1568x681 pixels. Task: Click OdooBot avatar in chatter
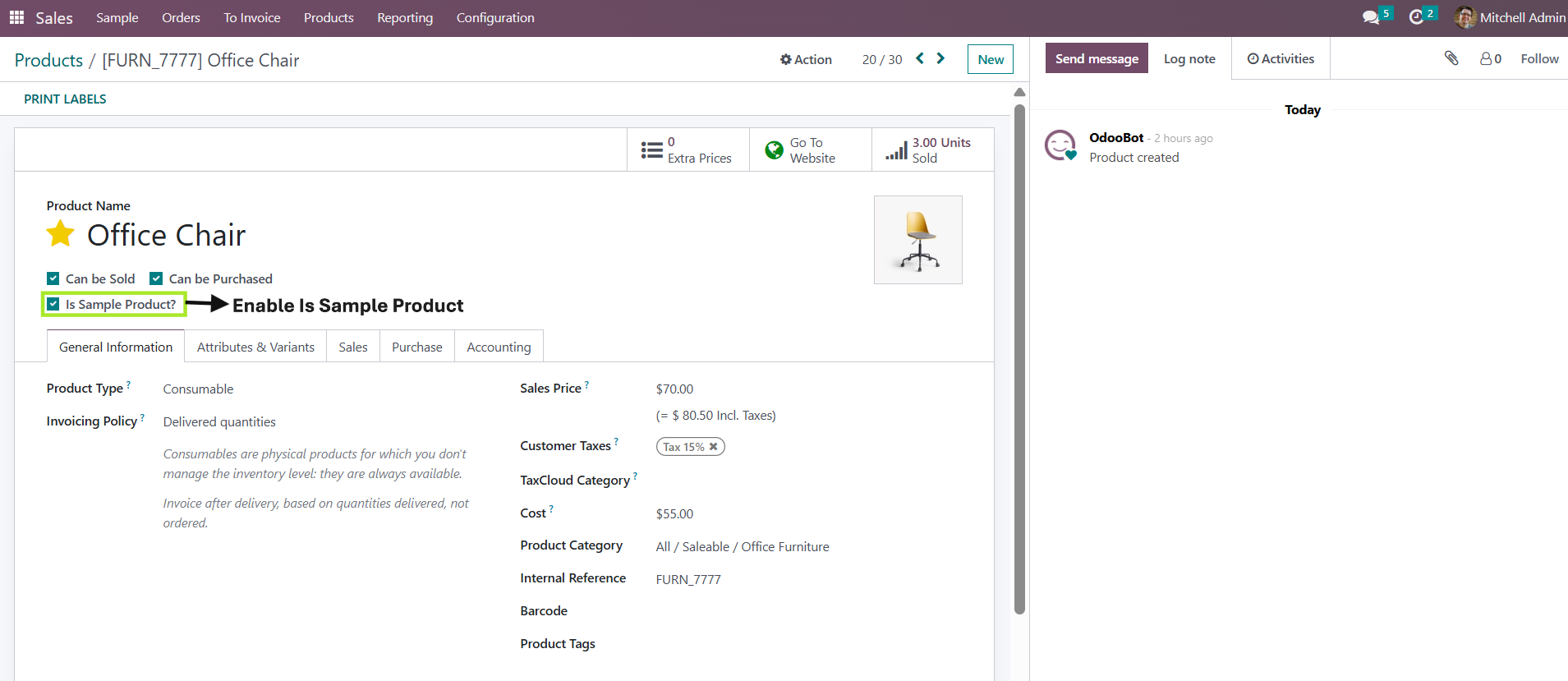[x=1060, y=145]
